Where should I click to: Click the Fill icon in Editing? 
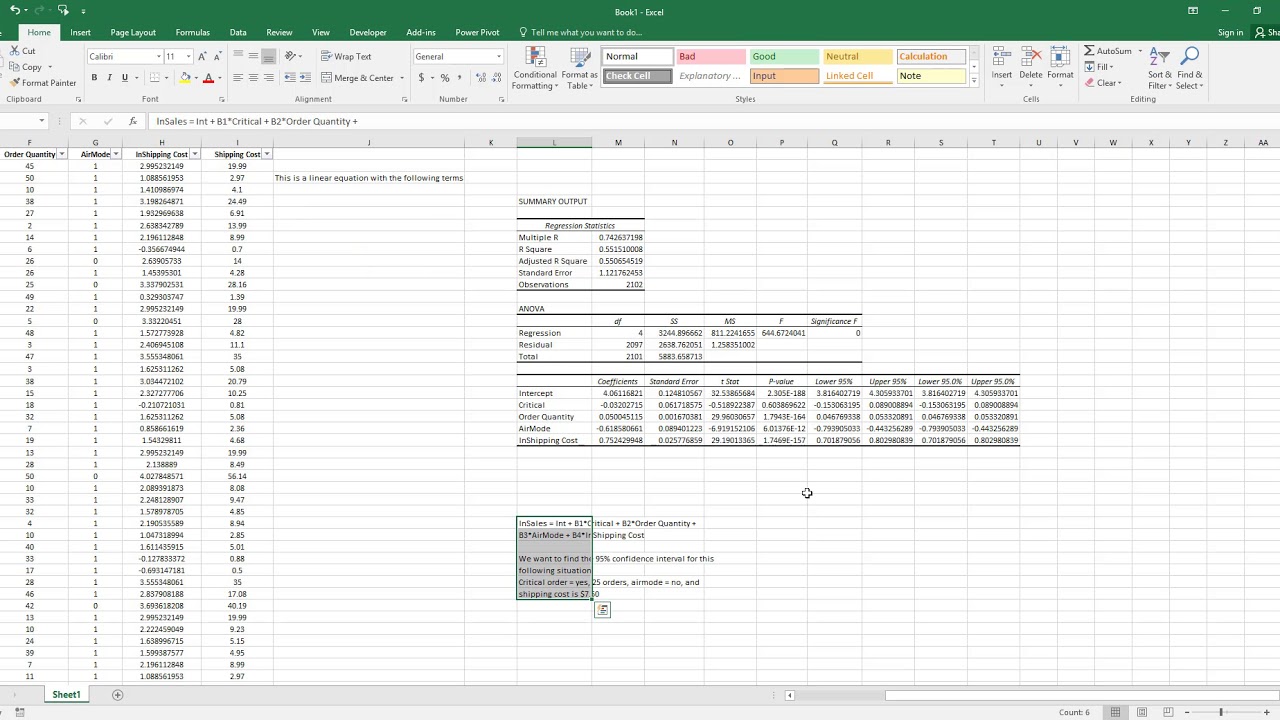(x=1090, y=67)
